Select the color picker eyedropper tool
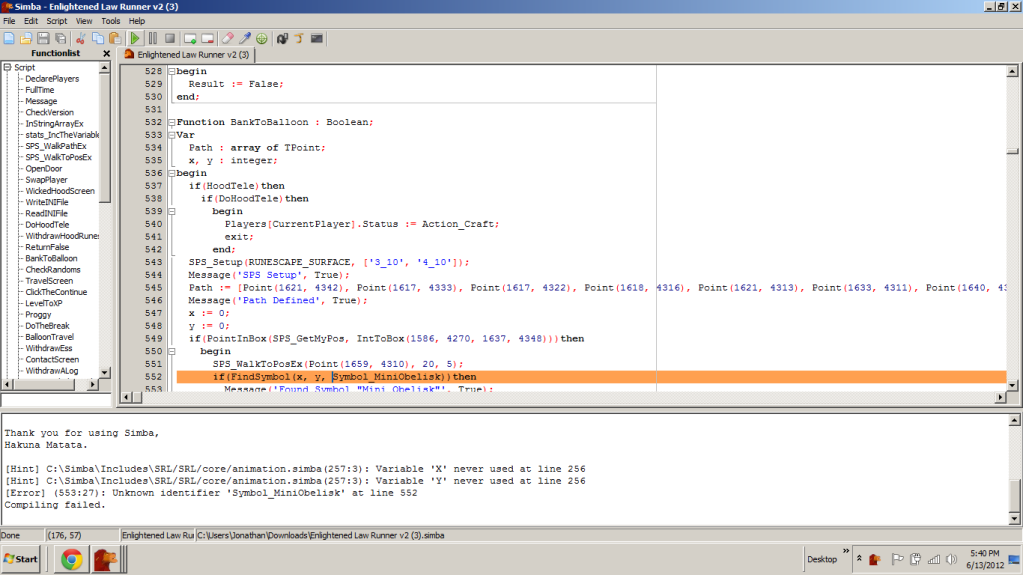The image size is (1023, 575). click(244, 38)
